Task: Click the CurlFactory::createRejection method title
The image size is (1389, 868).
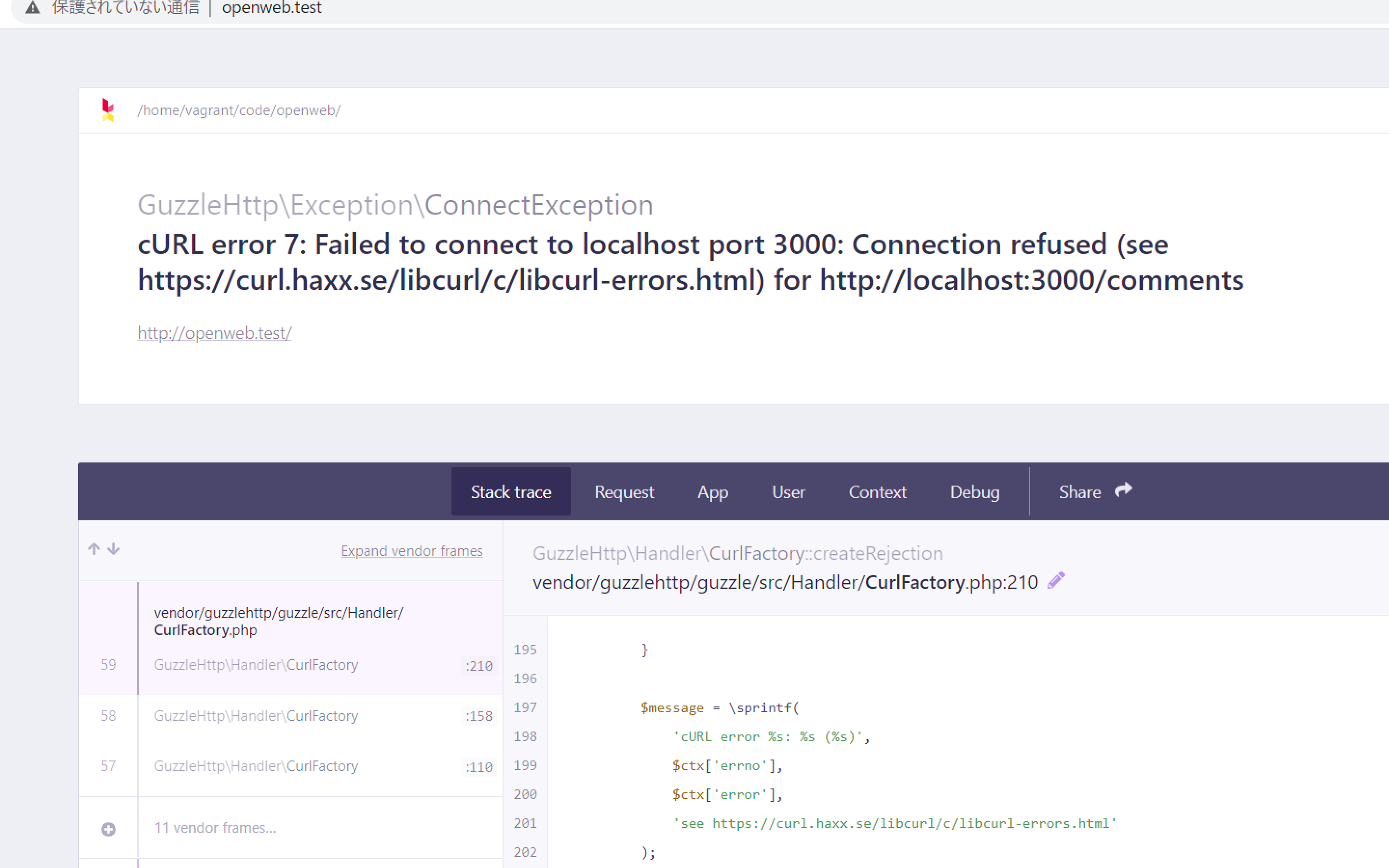Action: (x=737, y=553)
